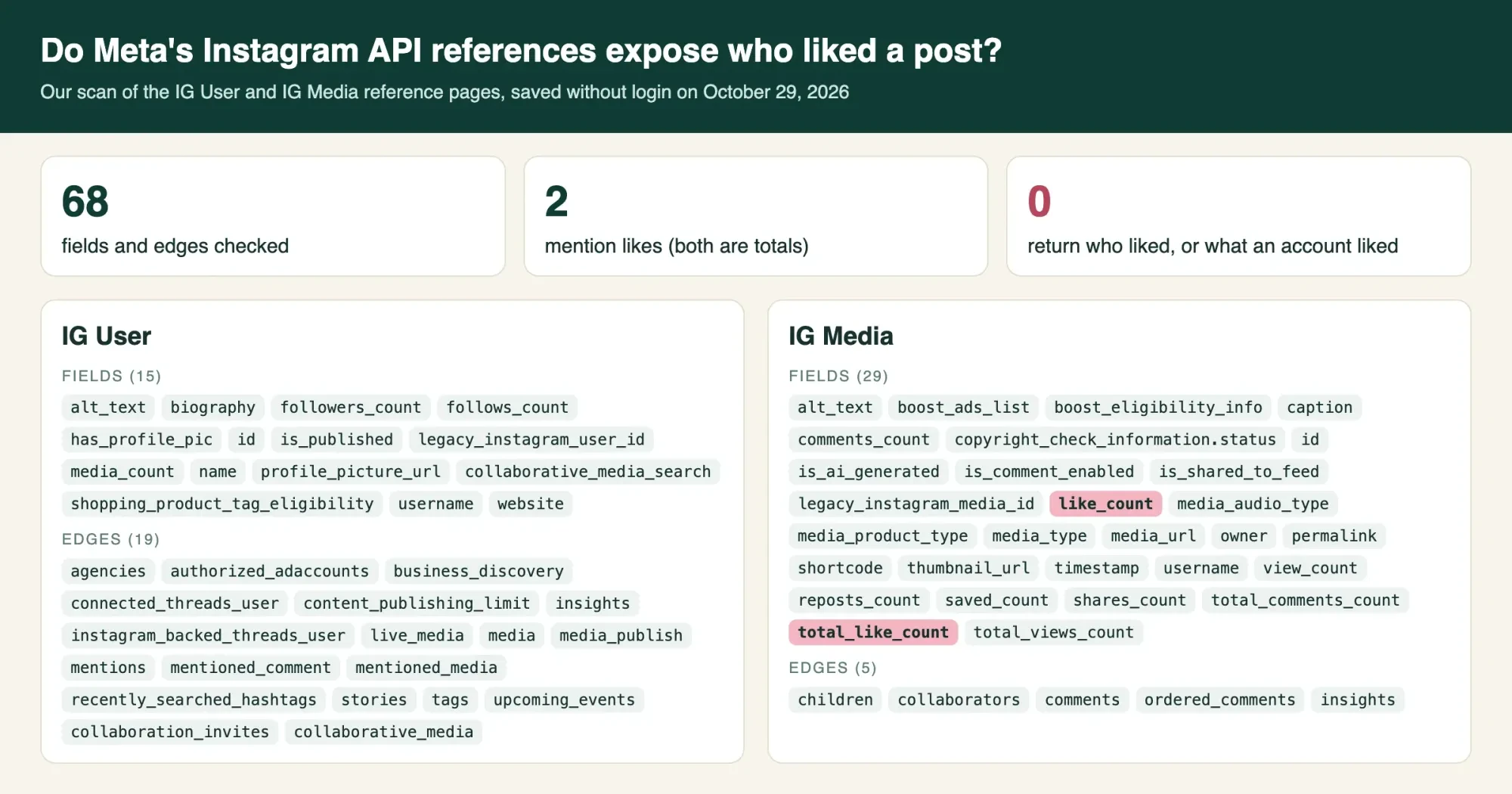Select connected_threads_user chip
This screenshot has width=1512, height=794.
tap(175, 603)
